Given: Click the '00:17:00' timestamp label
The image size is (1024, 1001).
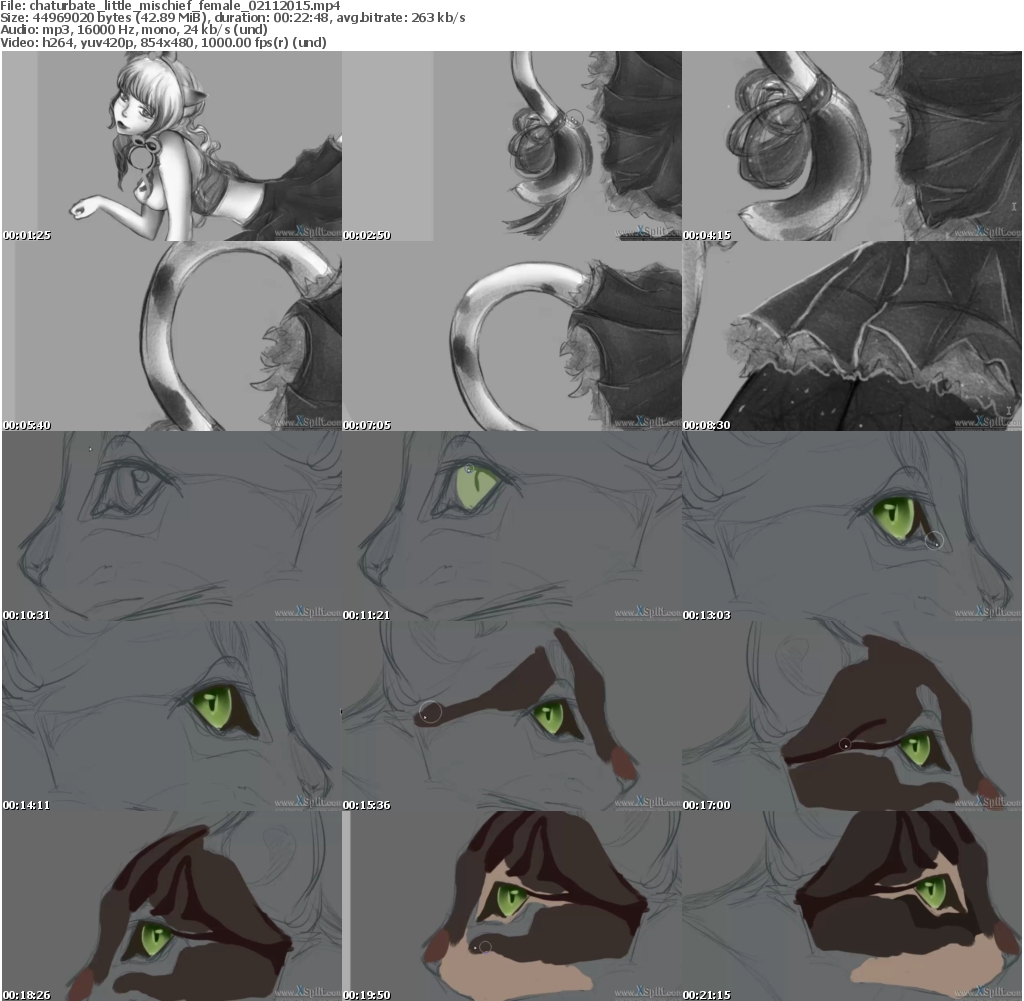Looking at the screenshot, I should tap(707, 805).
